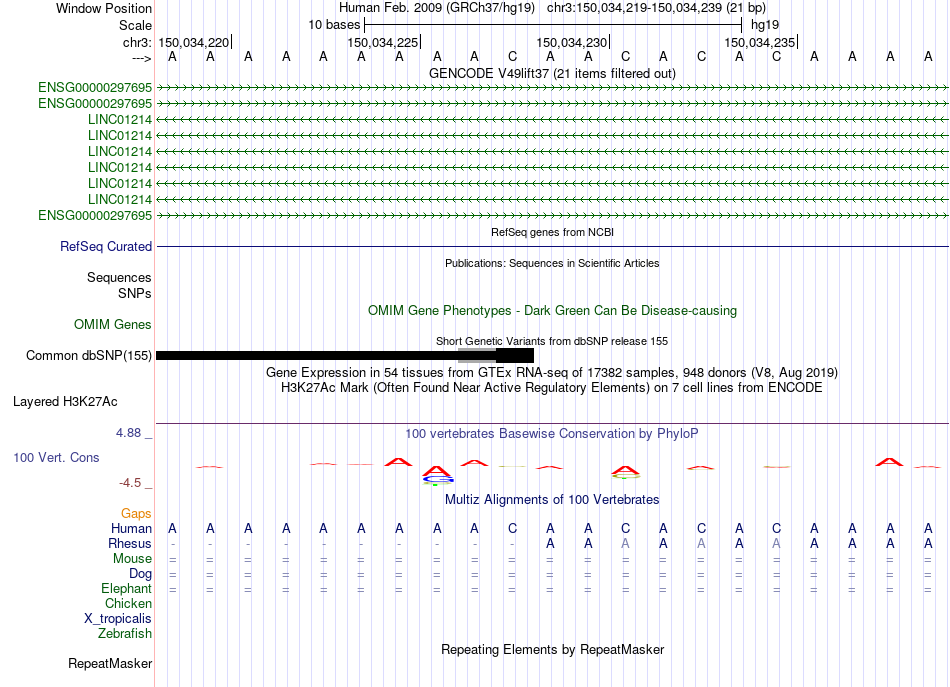950x687 pixels.
Task: Click the 100 Vert. Cons track label
Action: click(x=56, y=458)
